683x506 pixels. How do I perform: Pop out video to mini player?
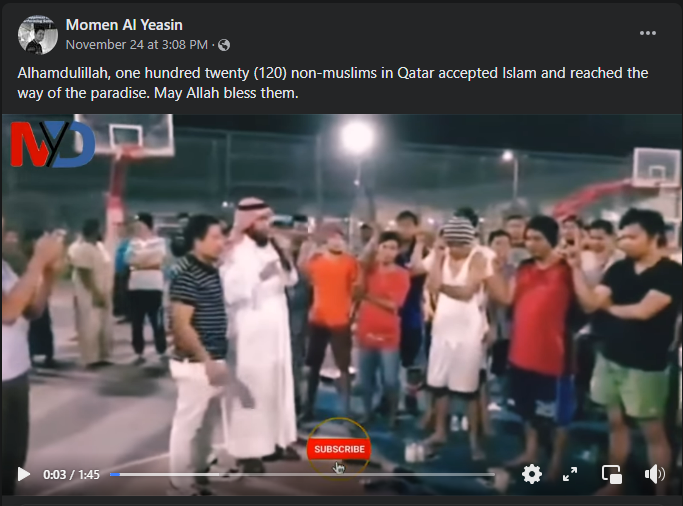tap(612, 474)
